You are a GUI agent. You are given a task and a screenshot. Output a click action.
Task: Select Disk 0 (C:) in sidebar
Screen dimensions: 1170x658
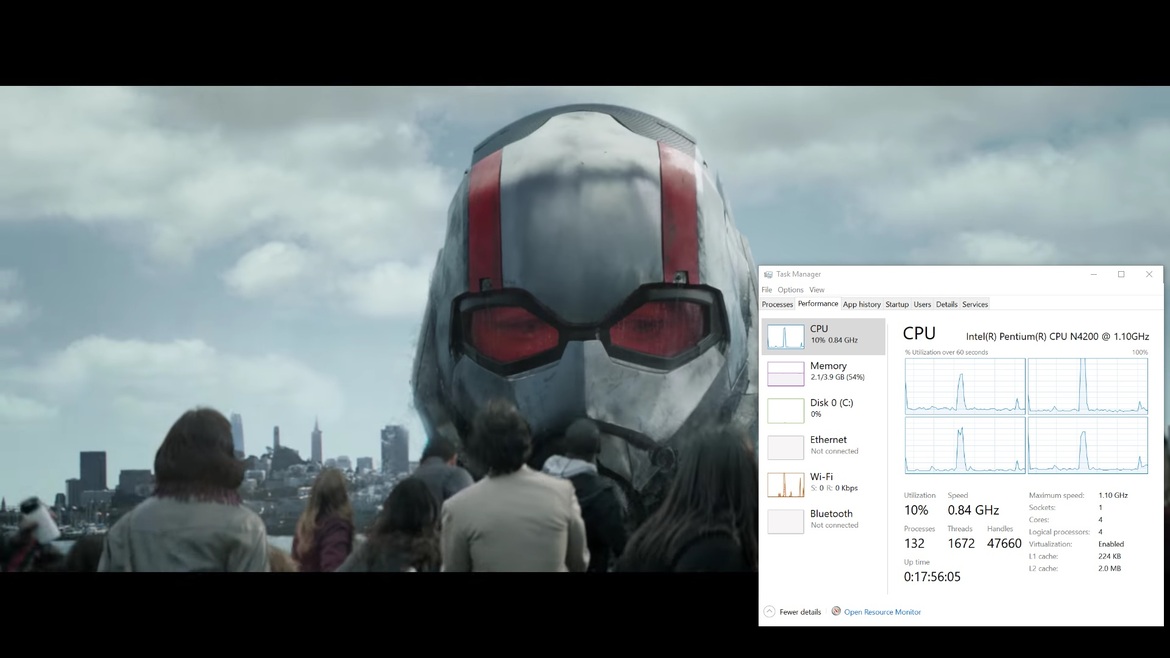823,409
